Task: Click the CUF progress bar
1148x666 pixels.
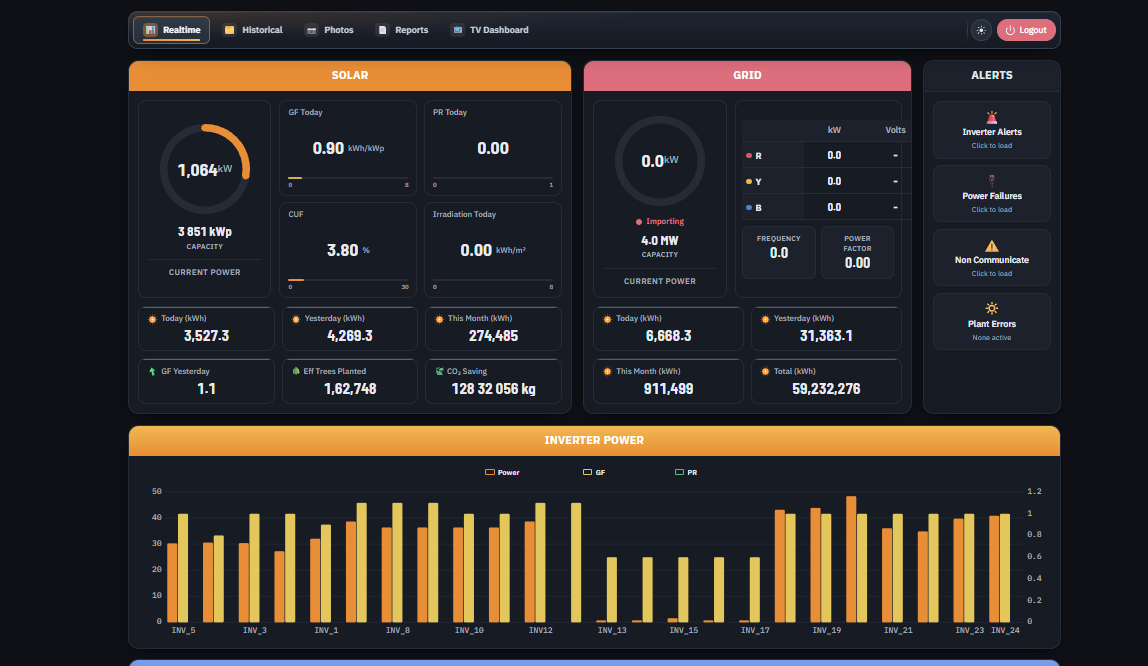Action: click(348, 280)
